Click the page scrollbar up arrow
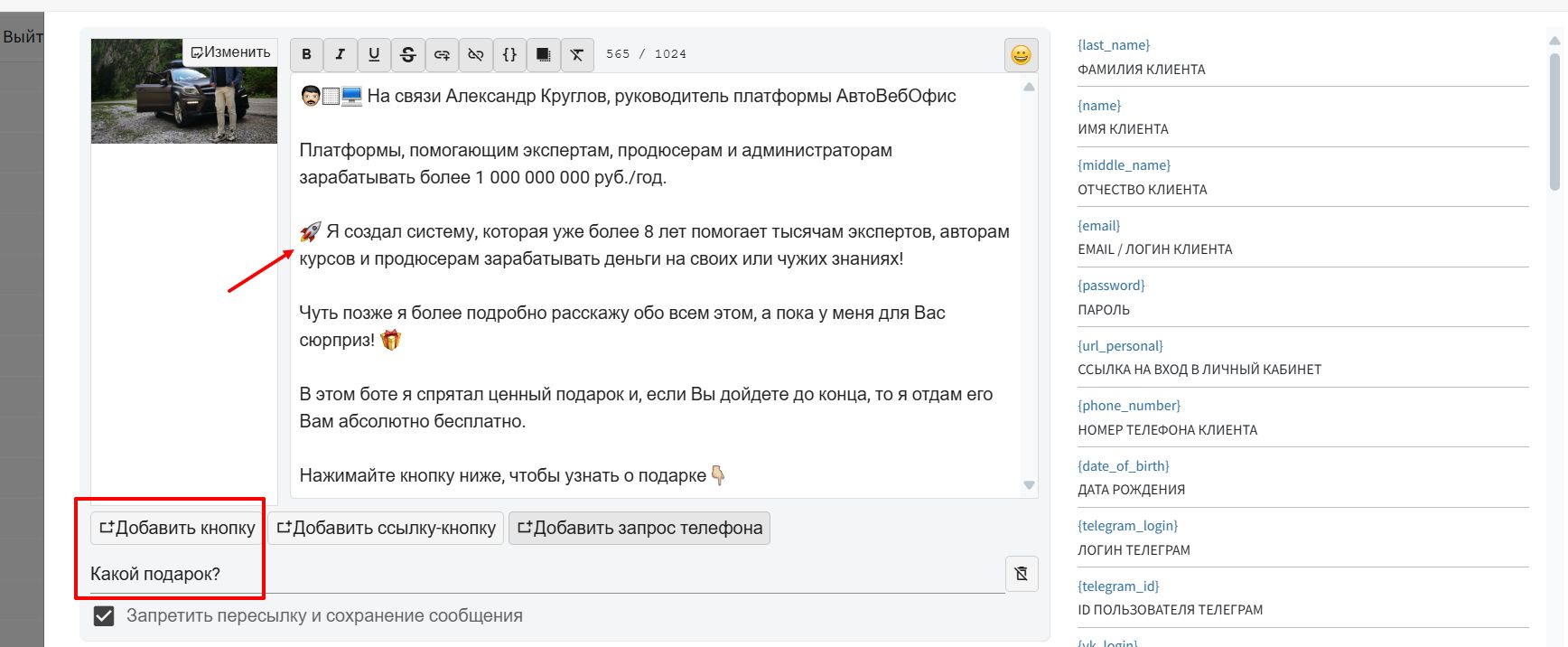The width and height of the screenshot is (1568, 647). 1554,41
